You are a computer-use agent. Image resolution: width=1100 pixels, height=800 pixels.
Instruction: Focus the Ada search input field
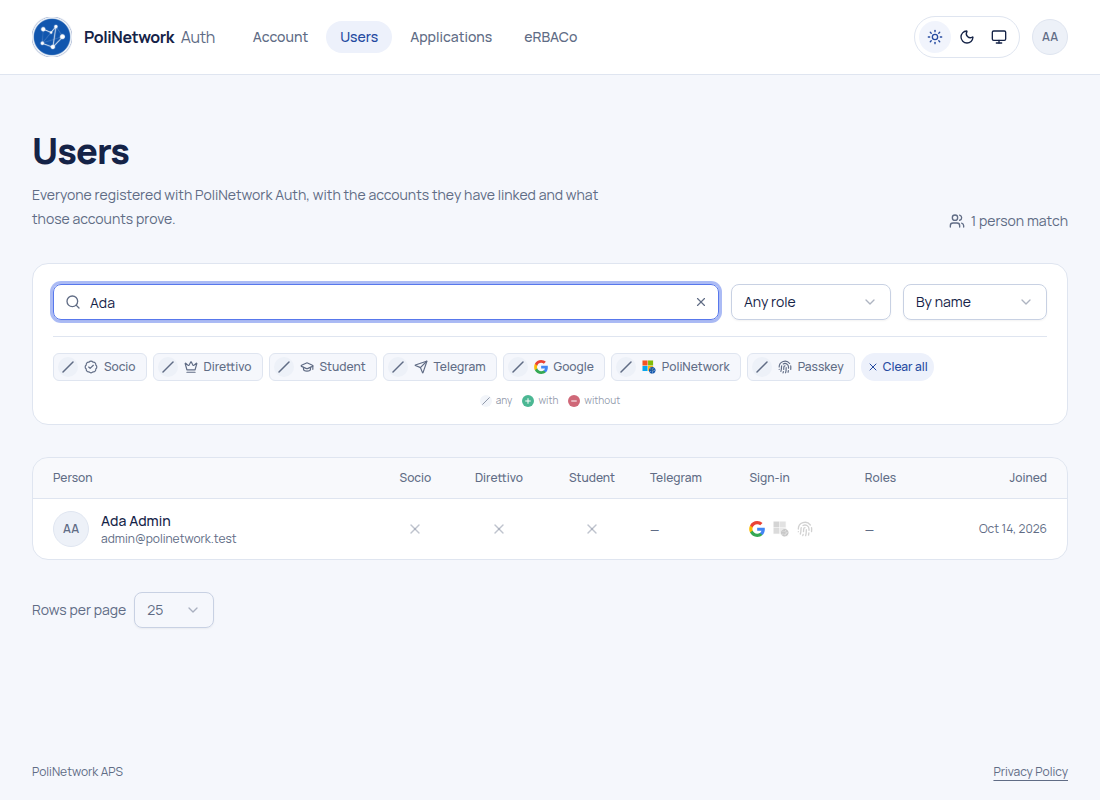click(386, 302)
